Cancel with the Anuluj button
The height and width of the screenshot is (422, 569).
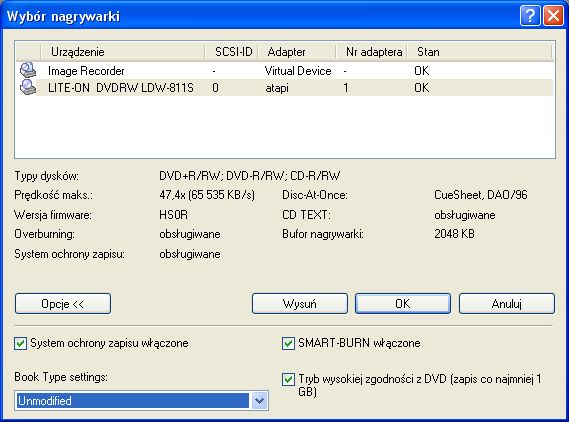(x=507, y=303)
